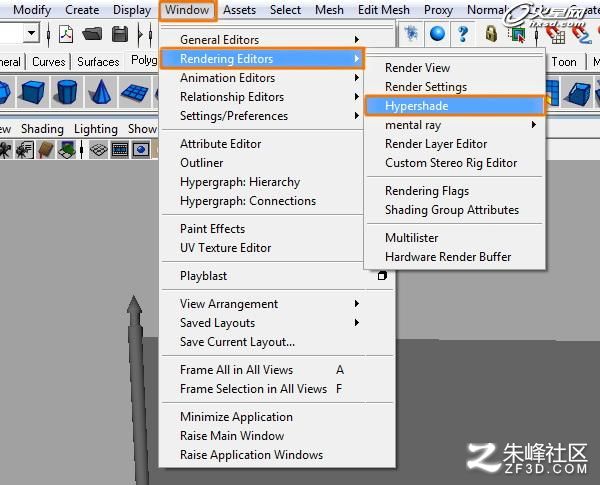Create a polygon cylinder from the shelf
600x485 pixels.
(x=67, y=91)
